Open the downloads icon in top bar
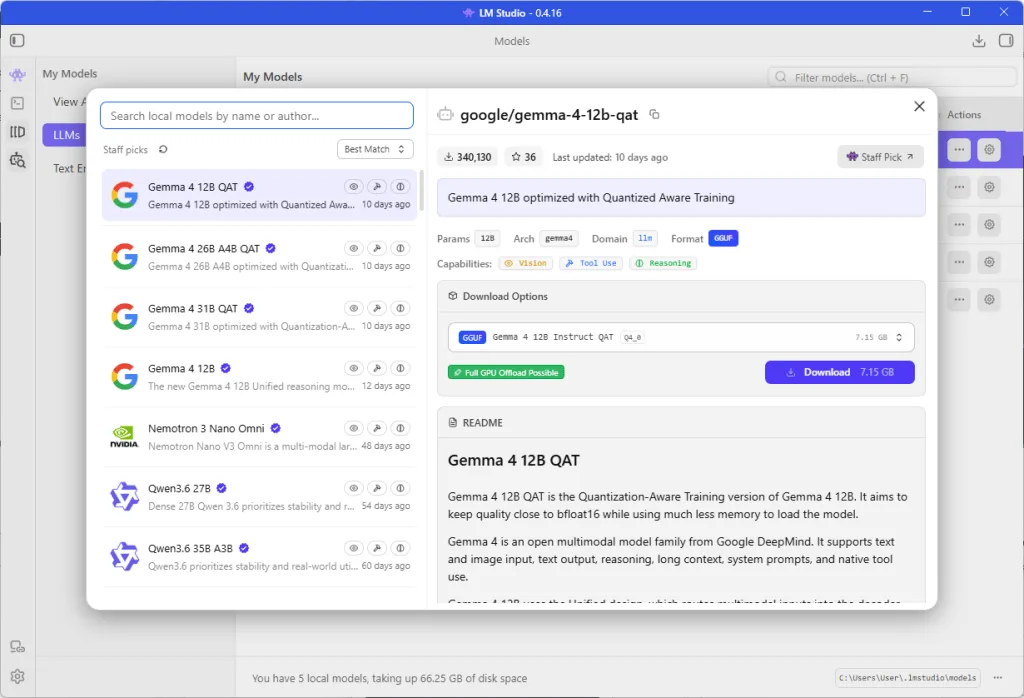 tap(978, 40)
